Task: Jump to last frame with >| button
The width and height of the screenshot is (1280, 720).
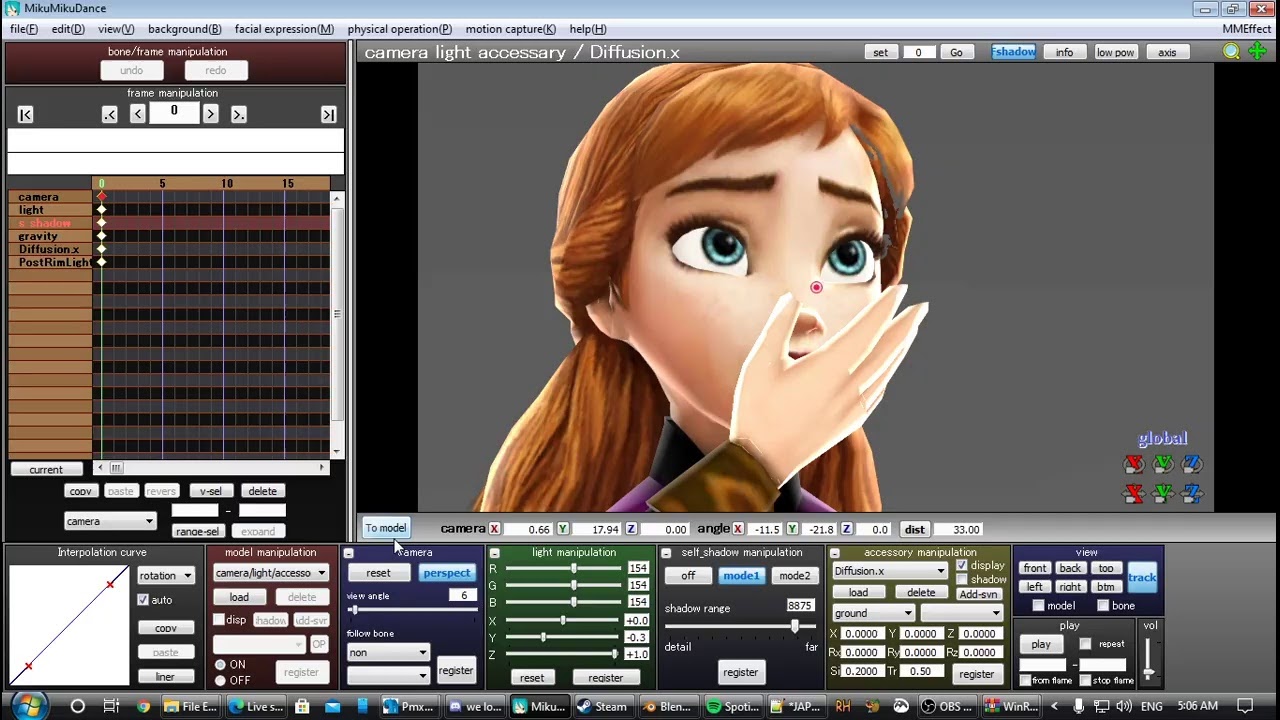Action: click(x=328, y=115)
